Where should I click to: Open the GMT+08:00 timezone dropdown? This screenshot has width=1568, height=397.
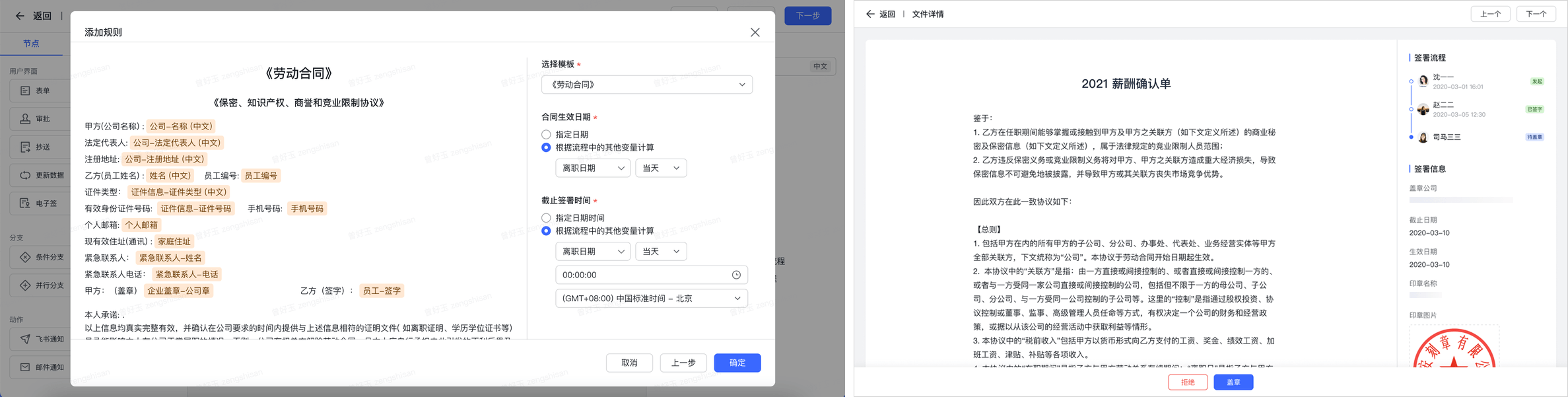652,299
